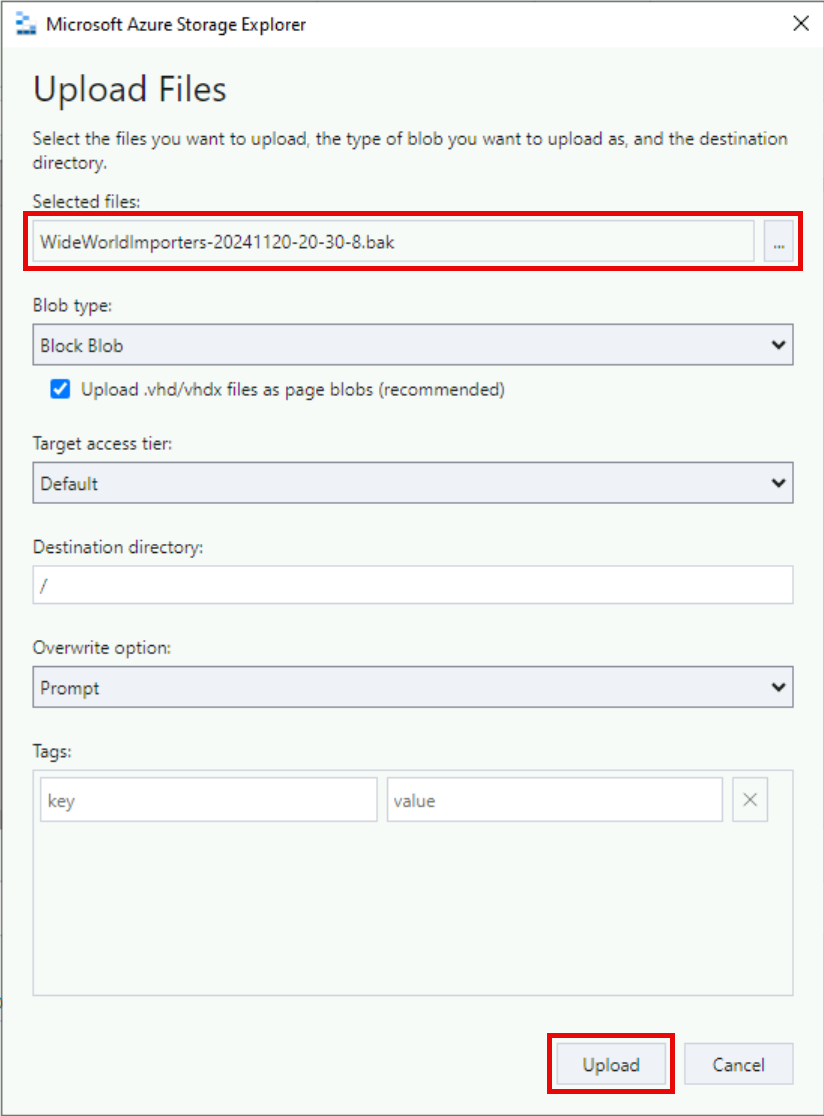Cancel the file upload
The height and width of the screenshot is (1116, 824).
coord(739,1065)
